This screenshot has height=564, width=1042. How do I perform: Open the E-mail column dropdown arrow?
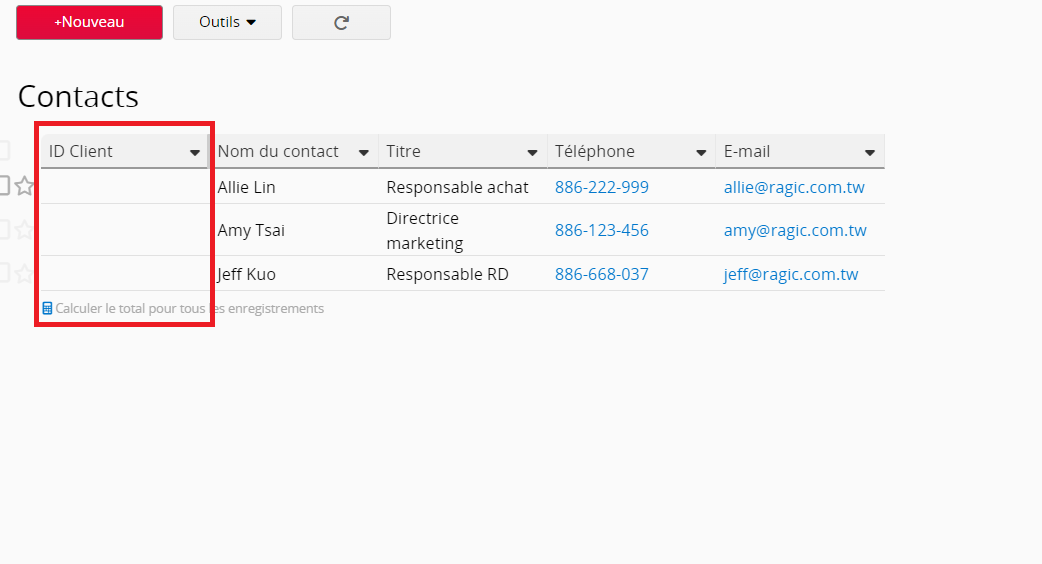(x=870, y=153)
